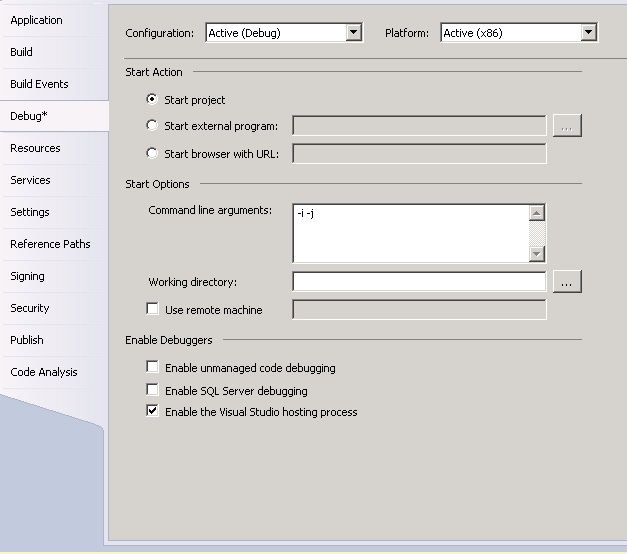Expand the Configuration dropdown arrow
627x554 pixels.
[x=353, y=32]
